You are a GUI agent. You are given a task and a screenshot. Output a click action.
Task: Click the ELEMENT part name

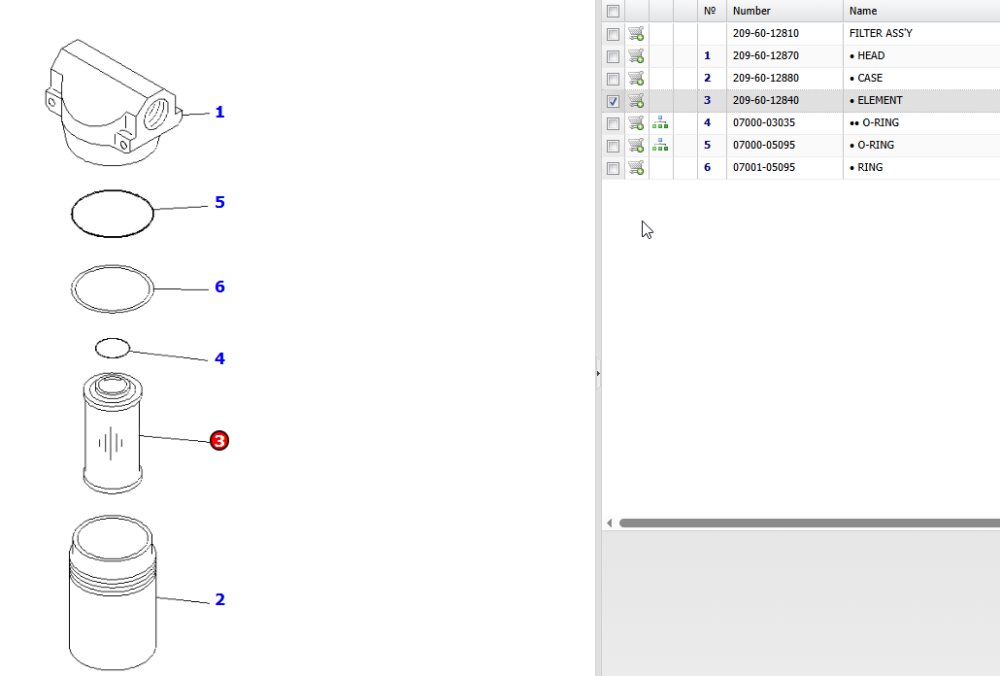click(x=879, y=100)
